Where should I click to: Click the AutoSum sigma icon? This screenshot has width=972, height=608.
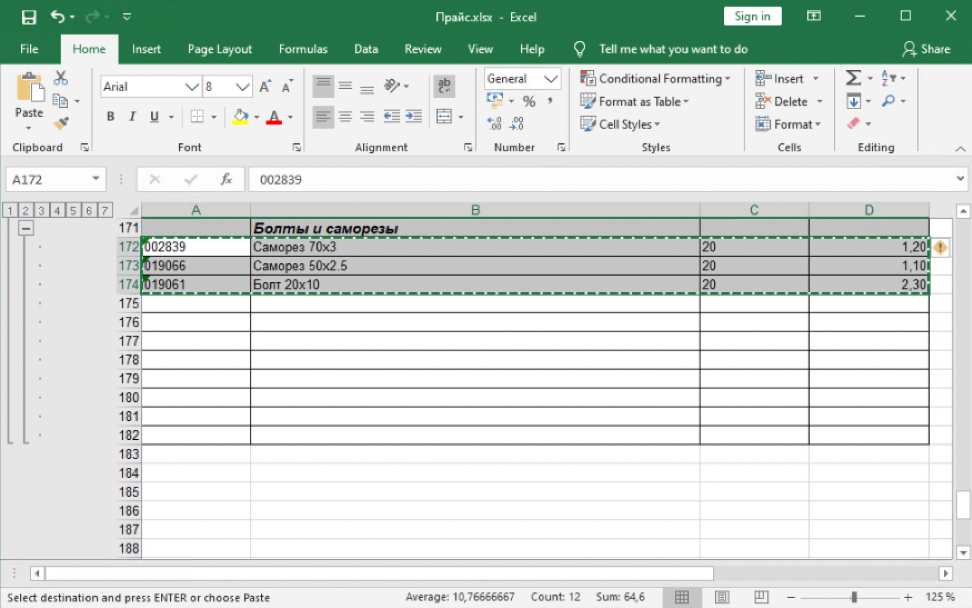pyautogui.click(x=853, y=78)
